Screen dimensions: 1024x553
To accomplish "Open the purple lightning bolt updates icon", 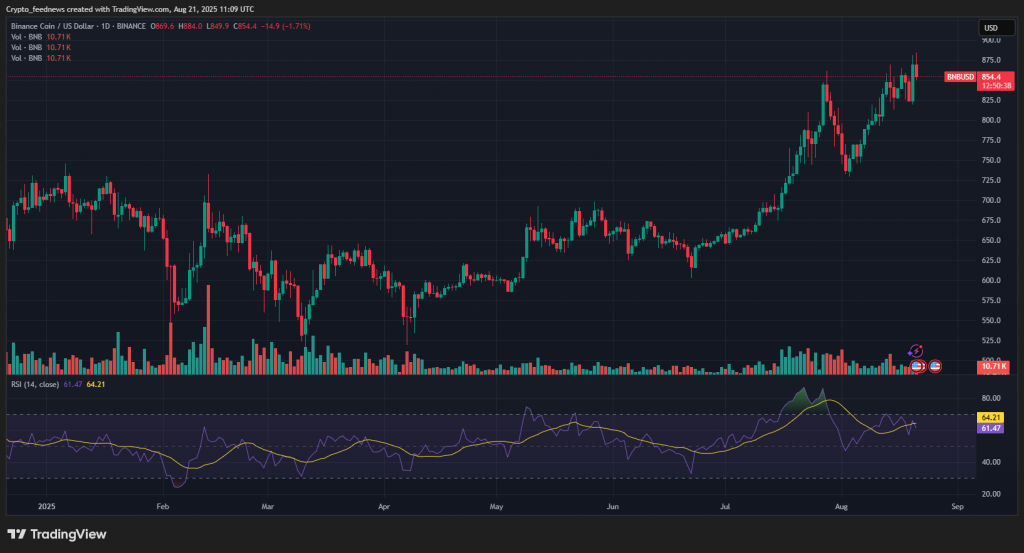I will tap(915, 351).
